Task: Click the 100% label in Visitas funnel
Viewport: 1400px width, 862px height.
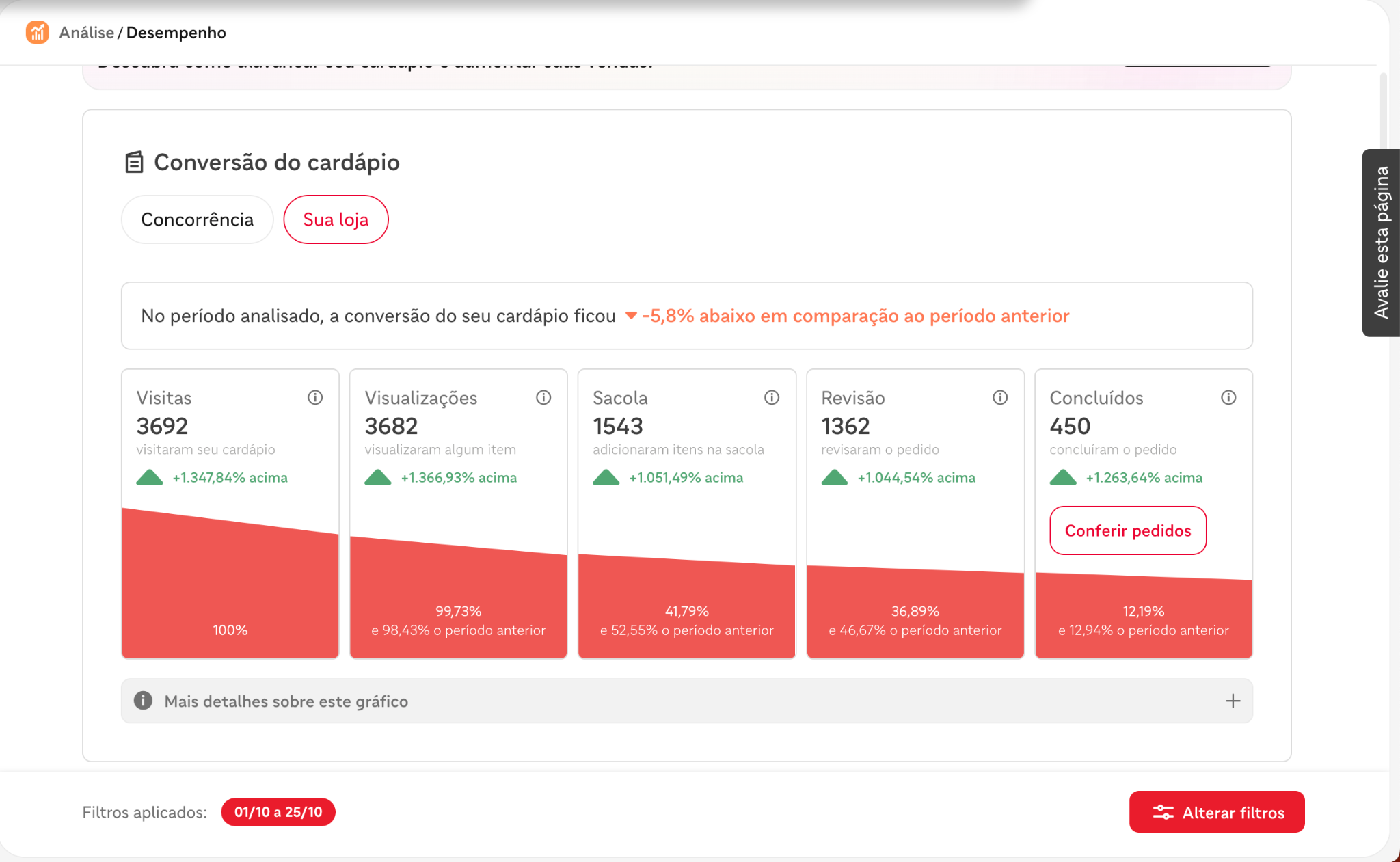Action: pyautogui.click(x=230, y=630)
